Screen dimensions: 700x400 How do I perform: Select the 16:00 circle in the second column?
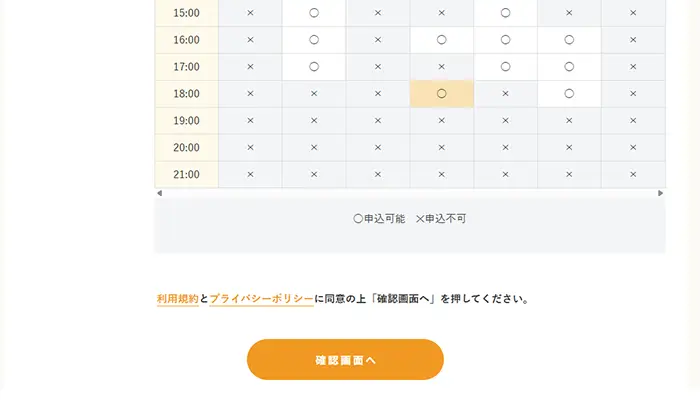pos(314,40)
